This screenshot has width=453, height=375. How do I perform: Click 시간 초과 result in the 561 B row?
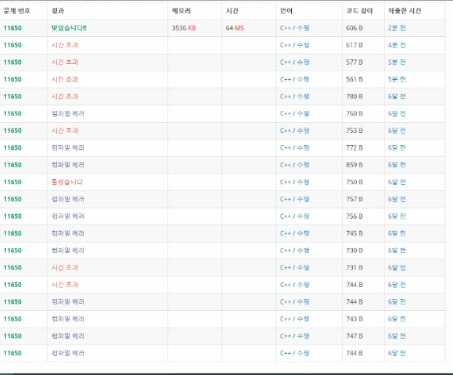coord(65,79)
